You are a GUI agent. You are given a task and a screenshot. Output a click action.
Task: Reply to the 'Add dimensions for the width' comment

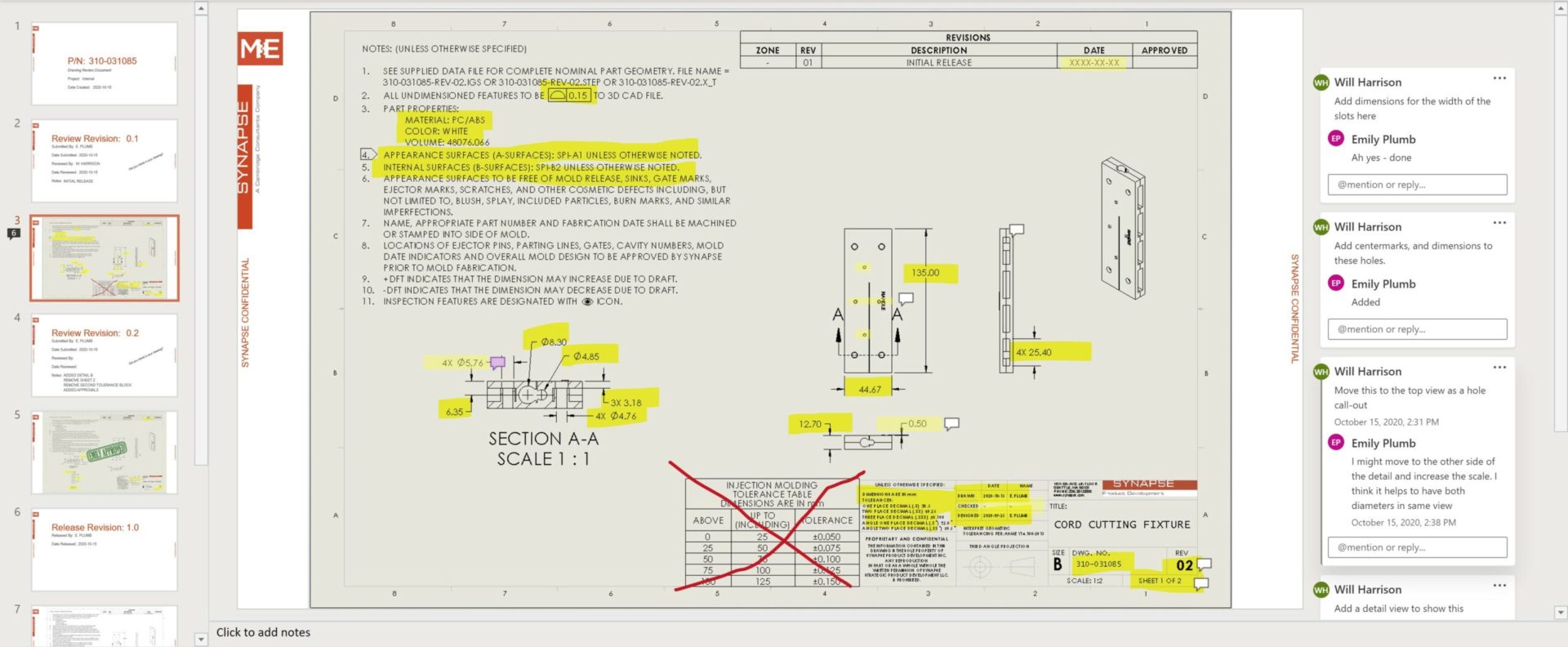1417,185
